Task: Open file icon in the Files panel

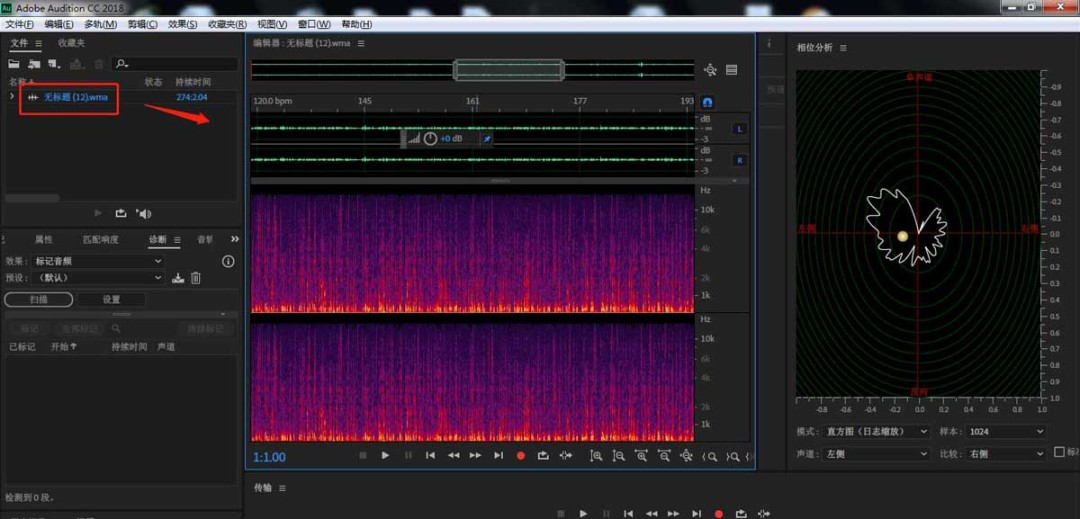Action: click(14, 64)
